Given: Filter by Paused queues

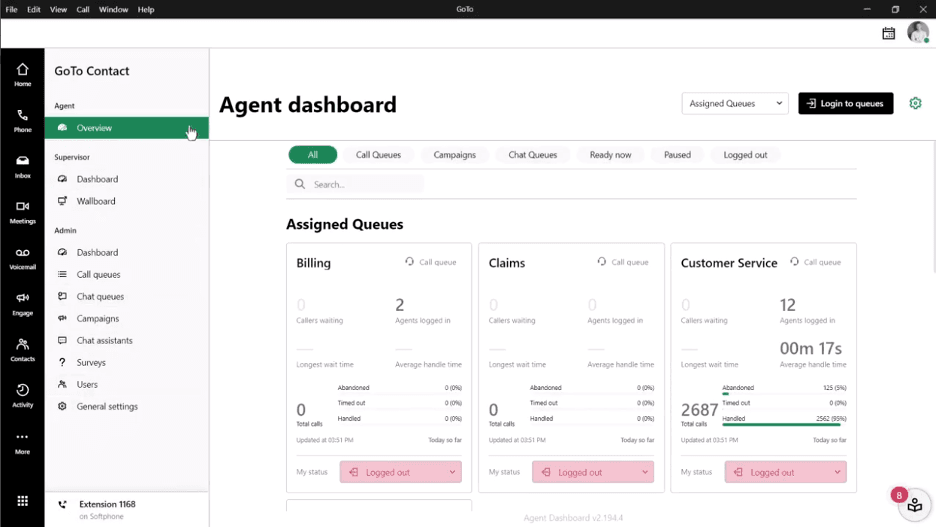Looking at the screenshot, I should click(677, 155).
